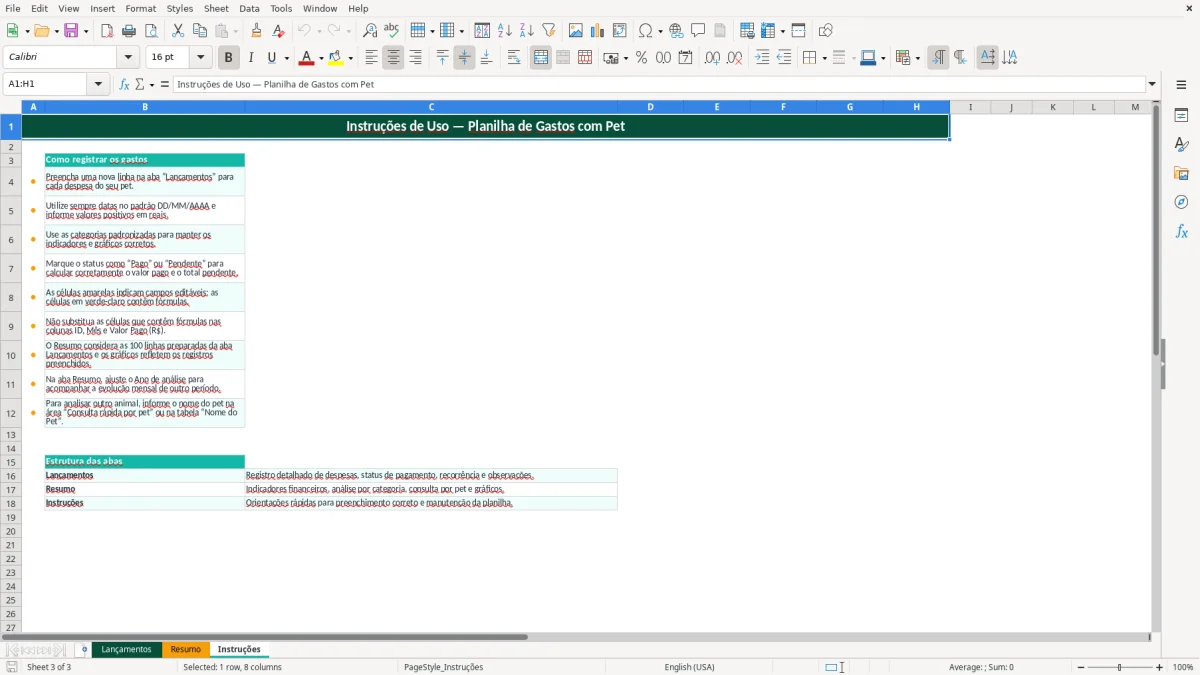Open font color dropdown arrow

click(x=320, y=58)
